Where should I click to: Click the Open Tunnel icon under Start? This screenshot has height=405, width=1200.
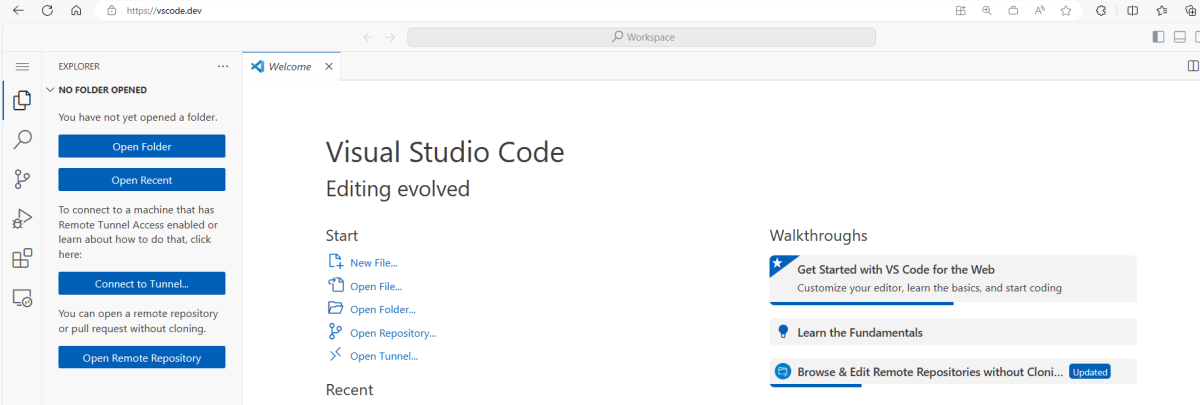click(x=335, y=355)
